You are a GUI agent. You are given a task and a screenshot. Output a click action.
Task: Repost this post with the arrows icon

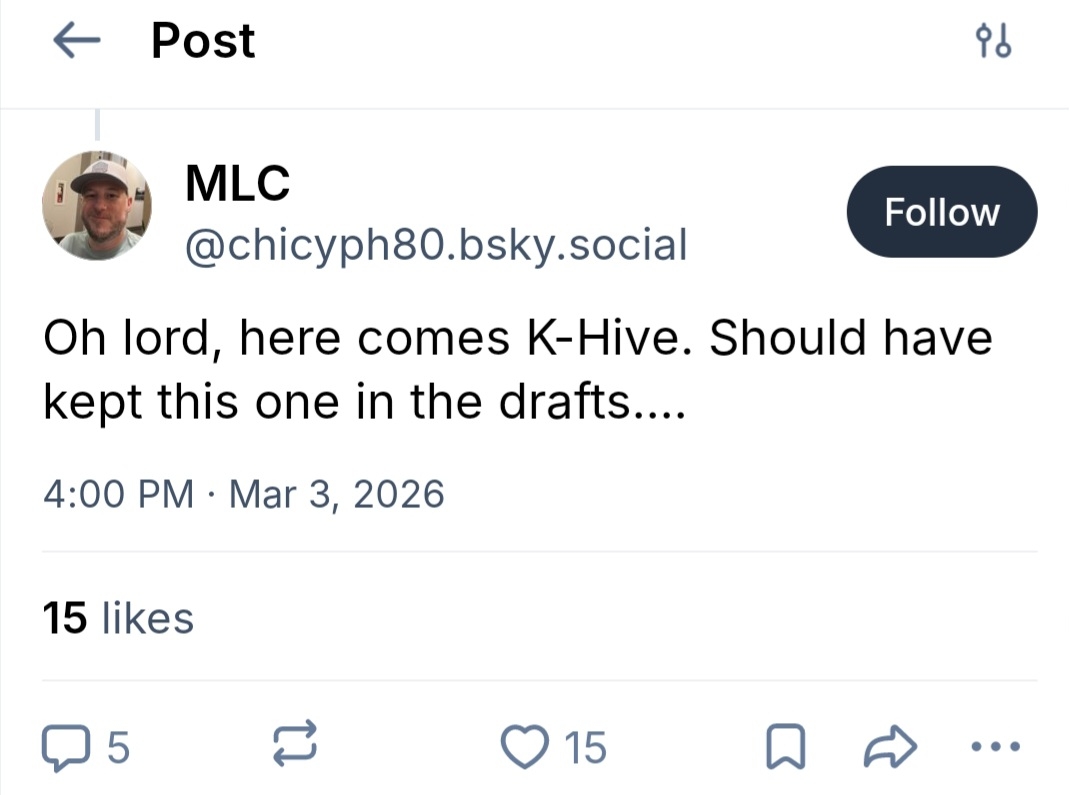[295, 747]
